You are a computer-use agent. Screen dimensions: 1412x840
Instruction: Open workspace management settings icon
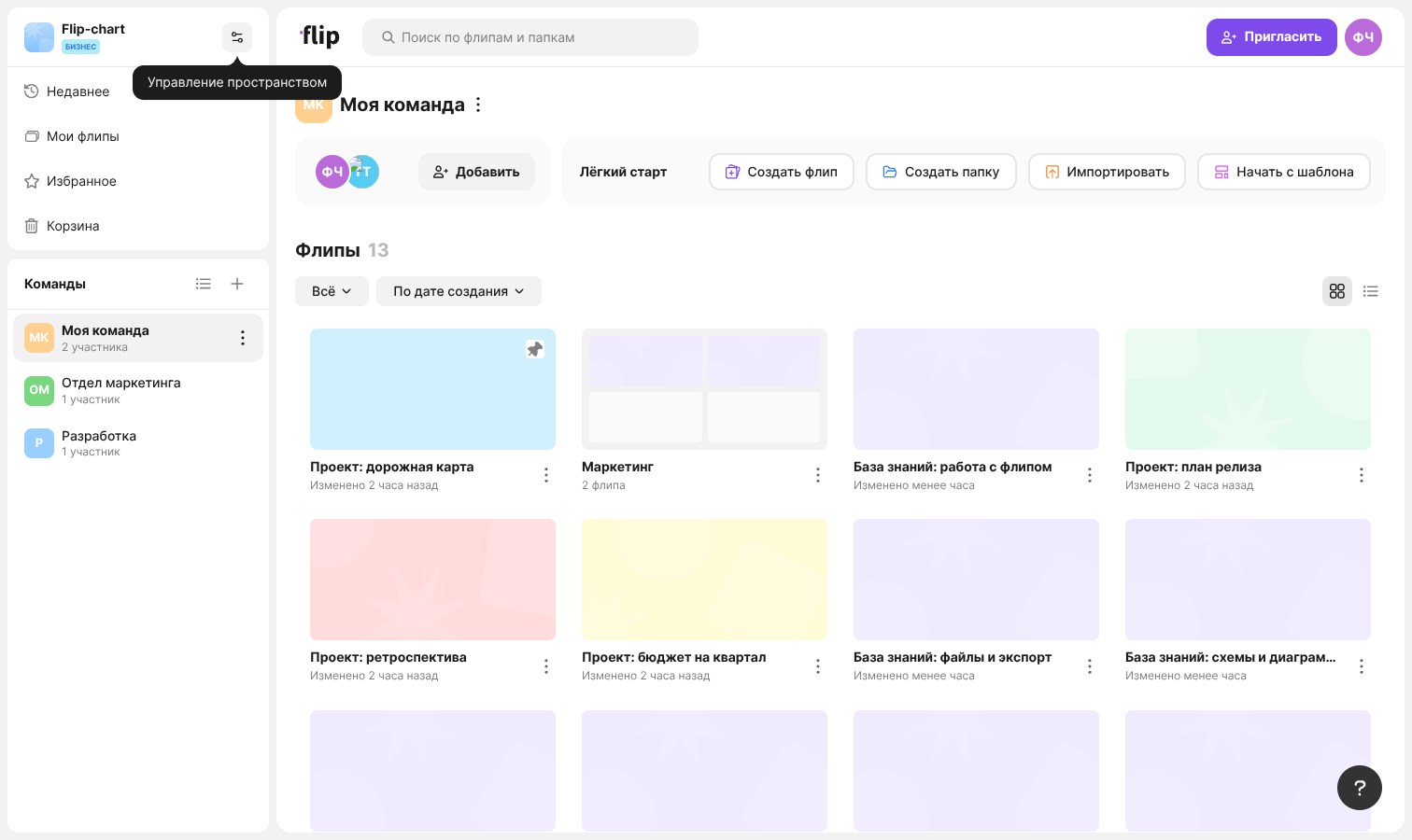pyautogui.click(x=237, y=37)
